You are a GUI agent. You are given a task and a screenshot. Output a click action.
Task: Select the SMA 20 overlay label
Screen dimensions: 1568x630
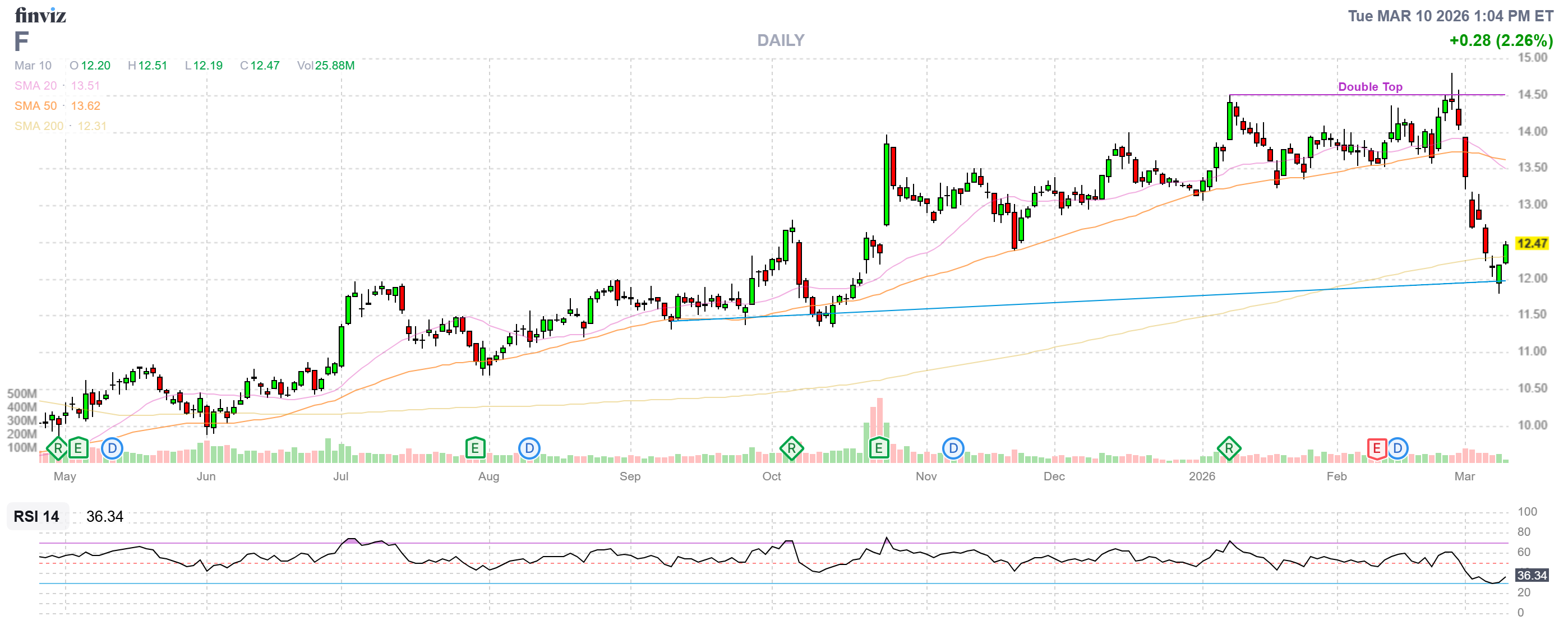(x=35, y=86)
